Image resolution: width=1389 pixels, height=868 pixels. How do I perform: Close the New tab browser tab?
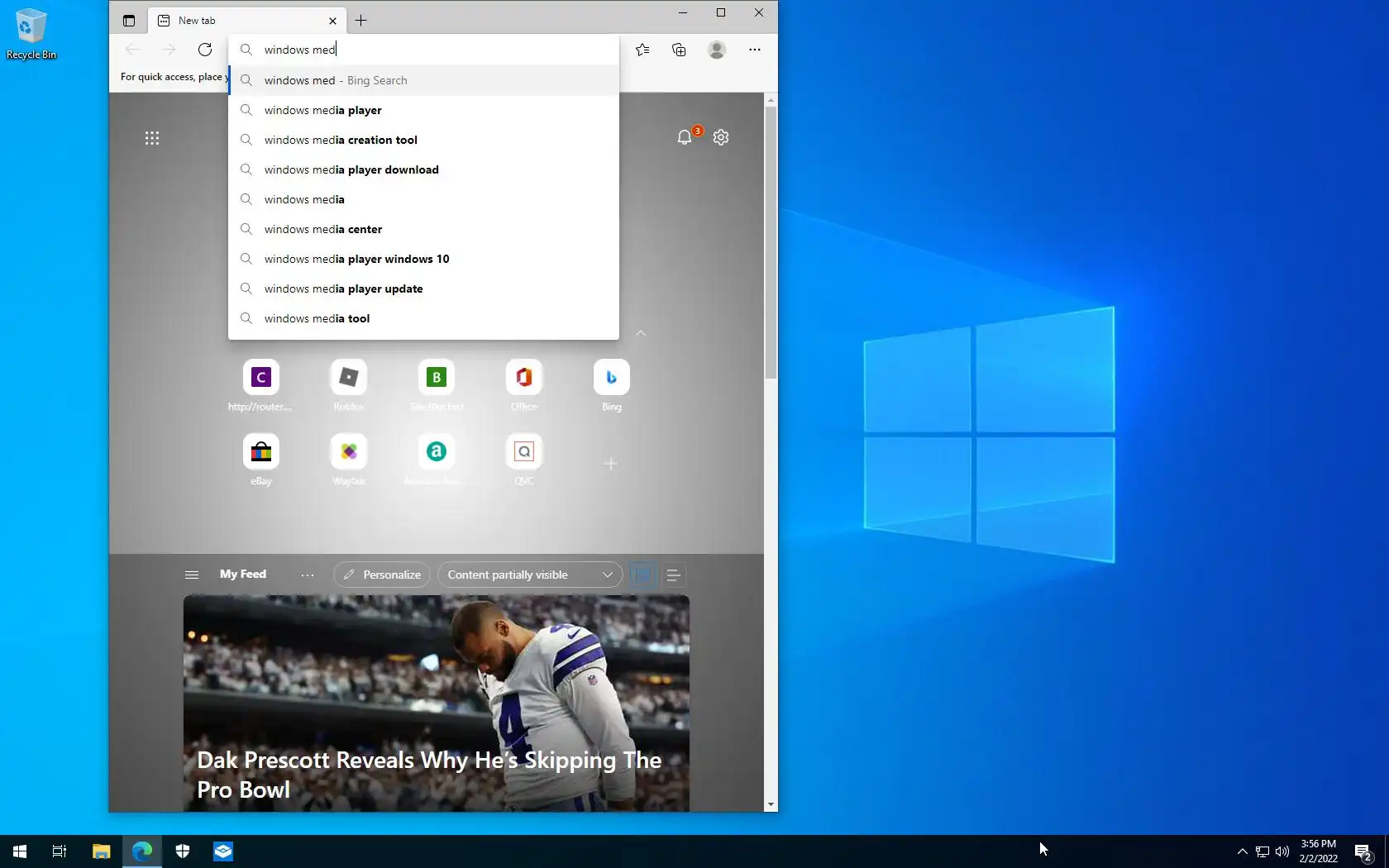point(332,21)
